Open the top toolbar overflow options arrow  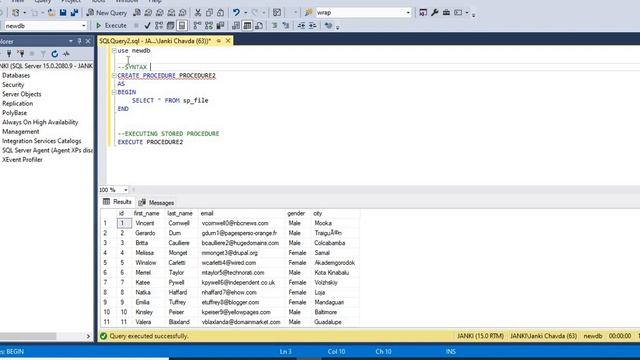[x=473, y=16]
